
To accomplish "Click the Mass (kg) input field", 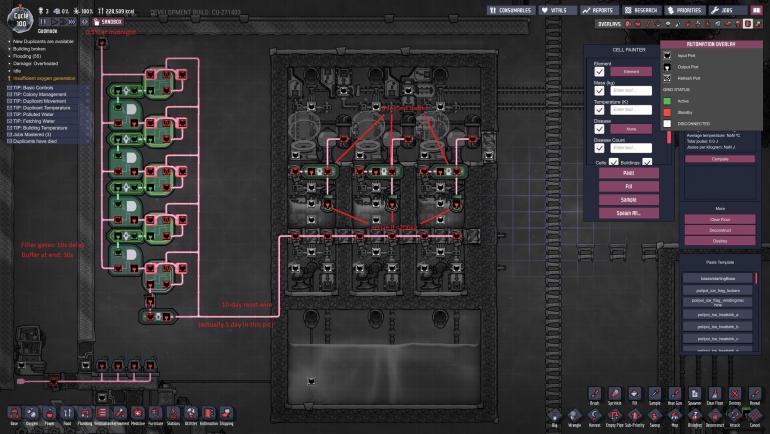I will (631, 91).
